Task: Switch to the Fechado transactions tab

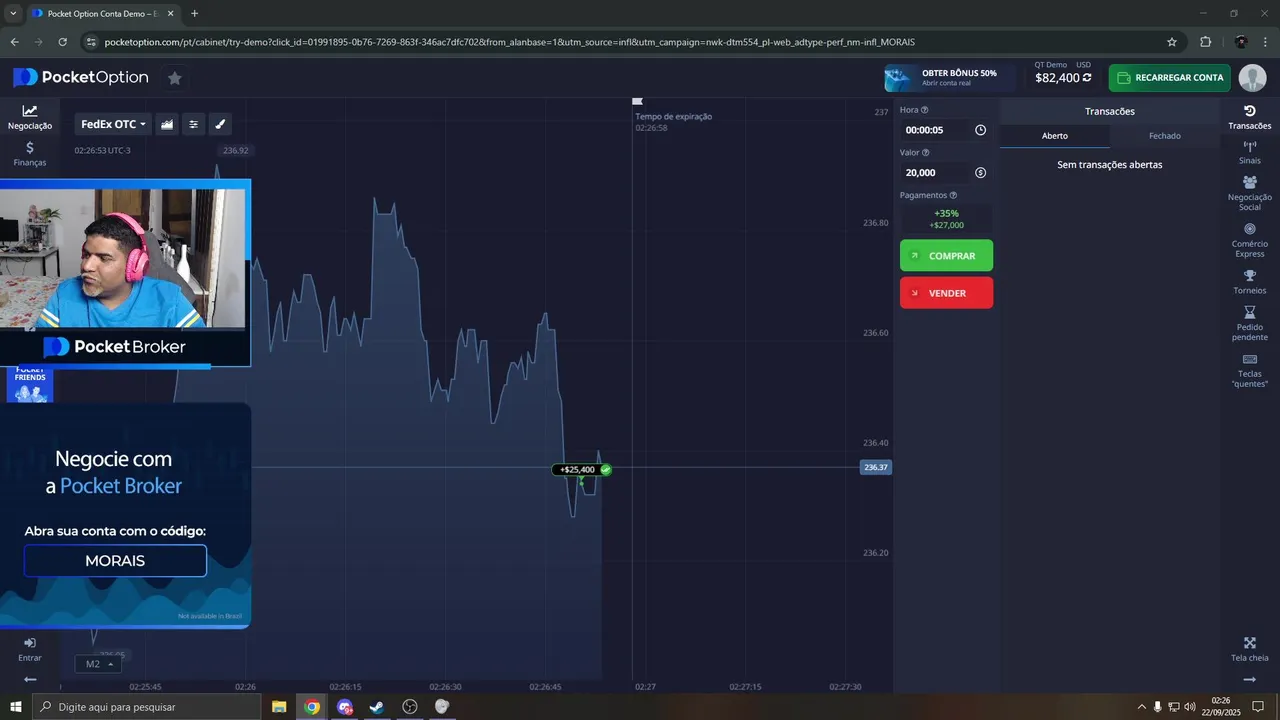Action: tap(1165, 136)
